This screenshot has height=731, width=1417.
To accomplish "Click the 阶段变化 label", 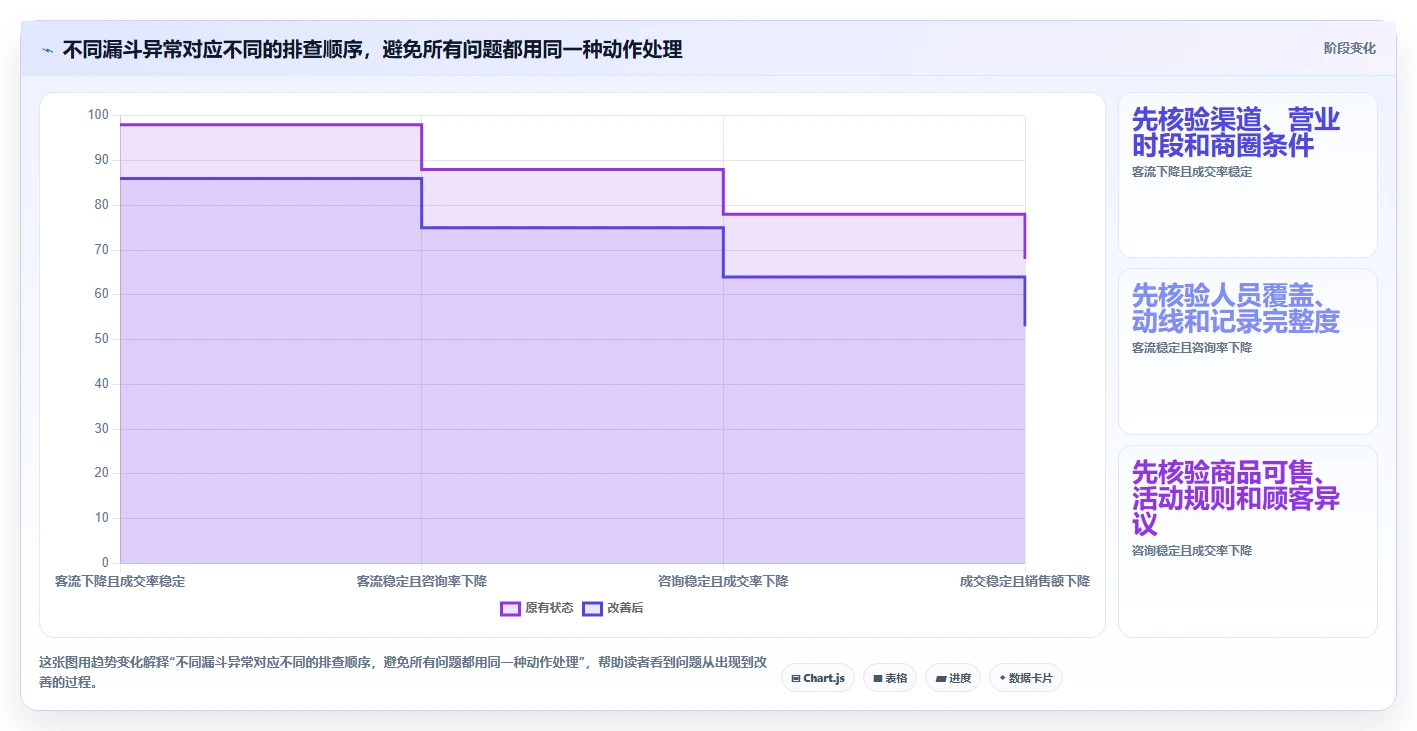I will click(1349, 48).
